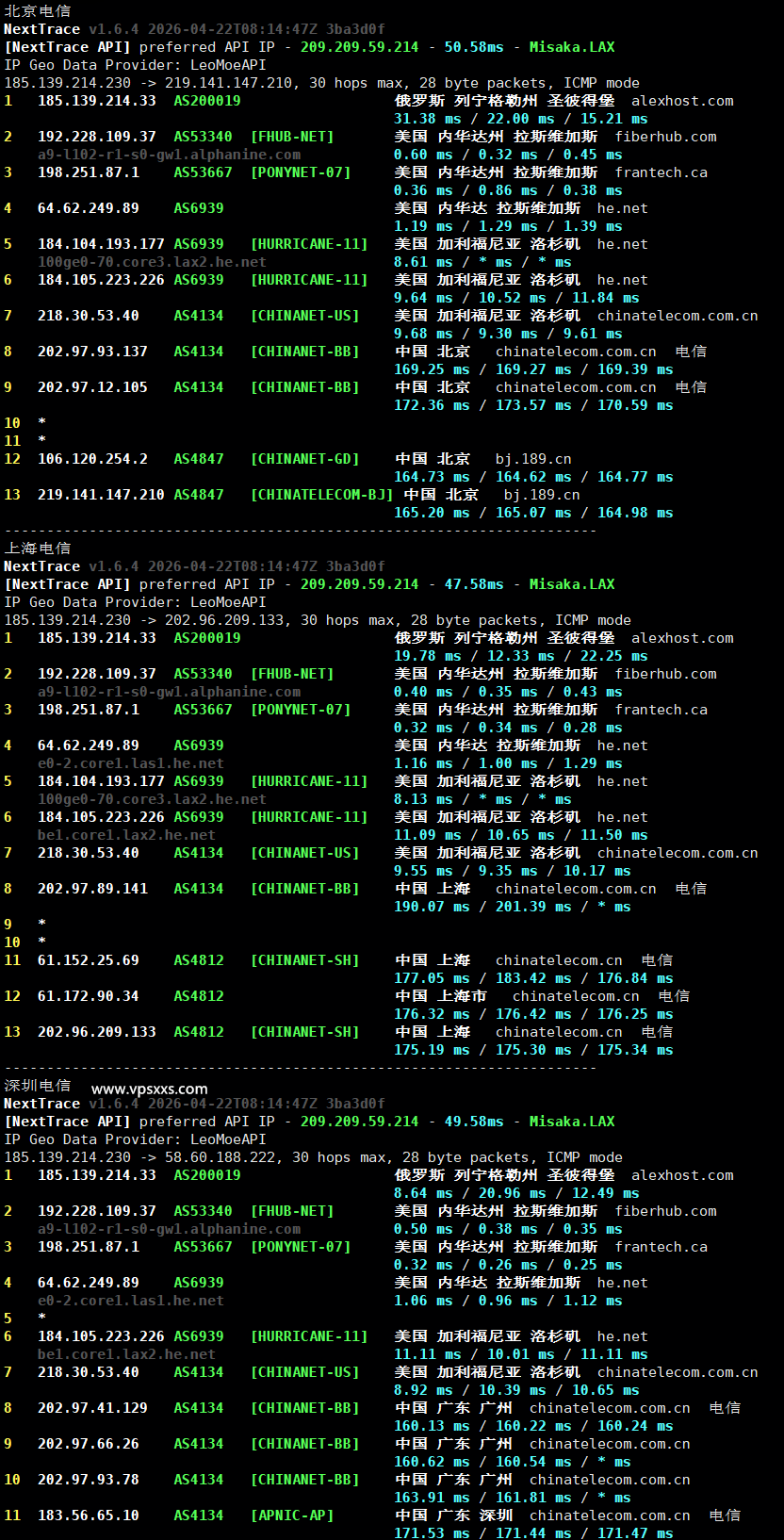Select the latency reading 31.38 ms

coord(428,119)
